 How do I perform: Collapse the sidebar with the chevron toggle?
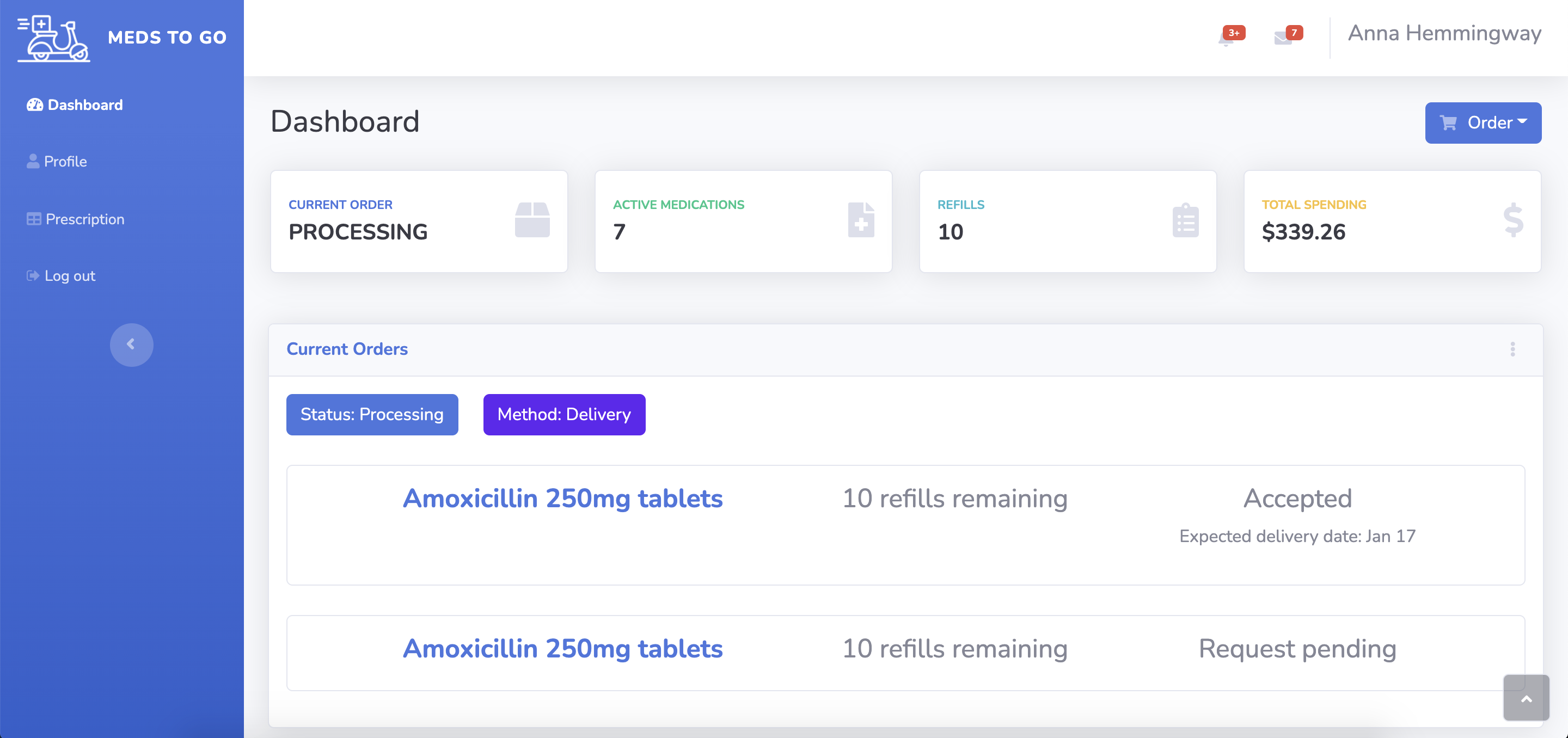131,345
